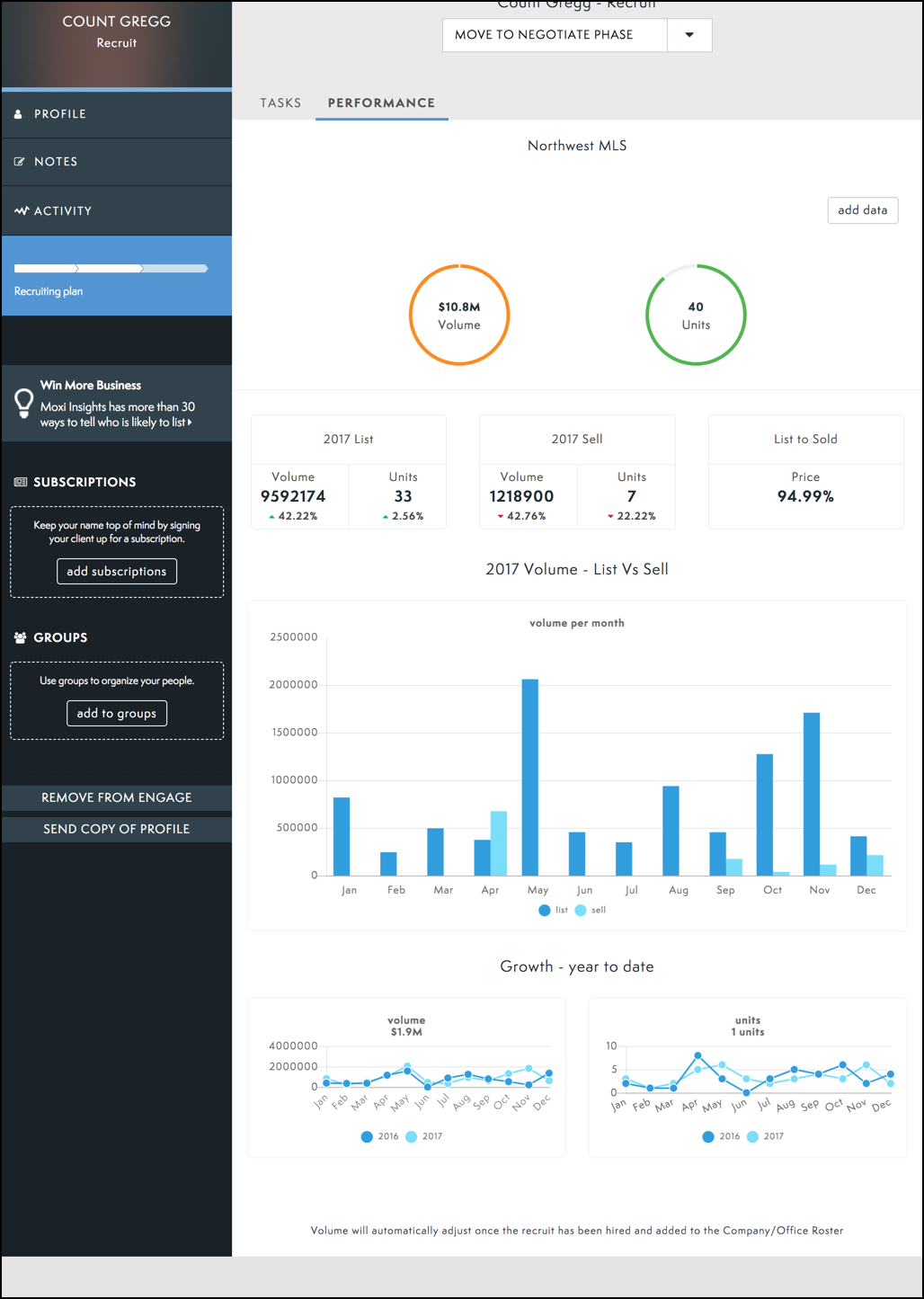Click the Recruiting plan progress bar

[111, 268]
